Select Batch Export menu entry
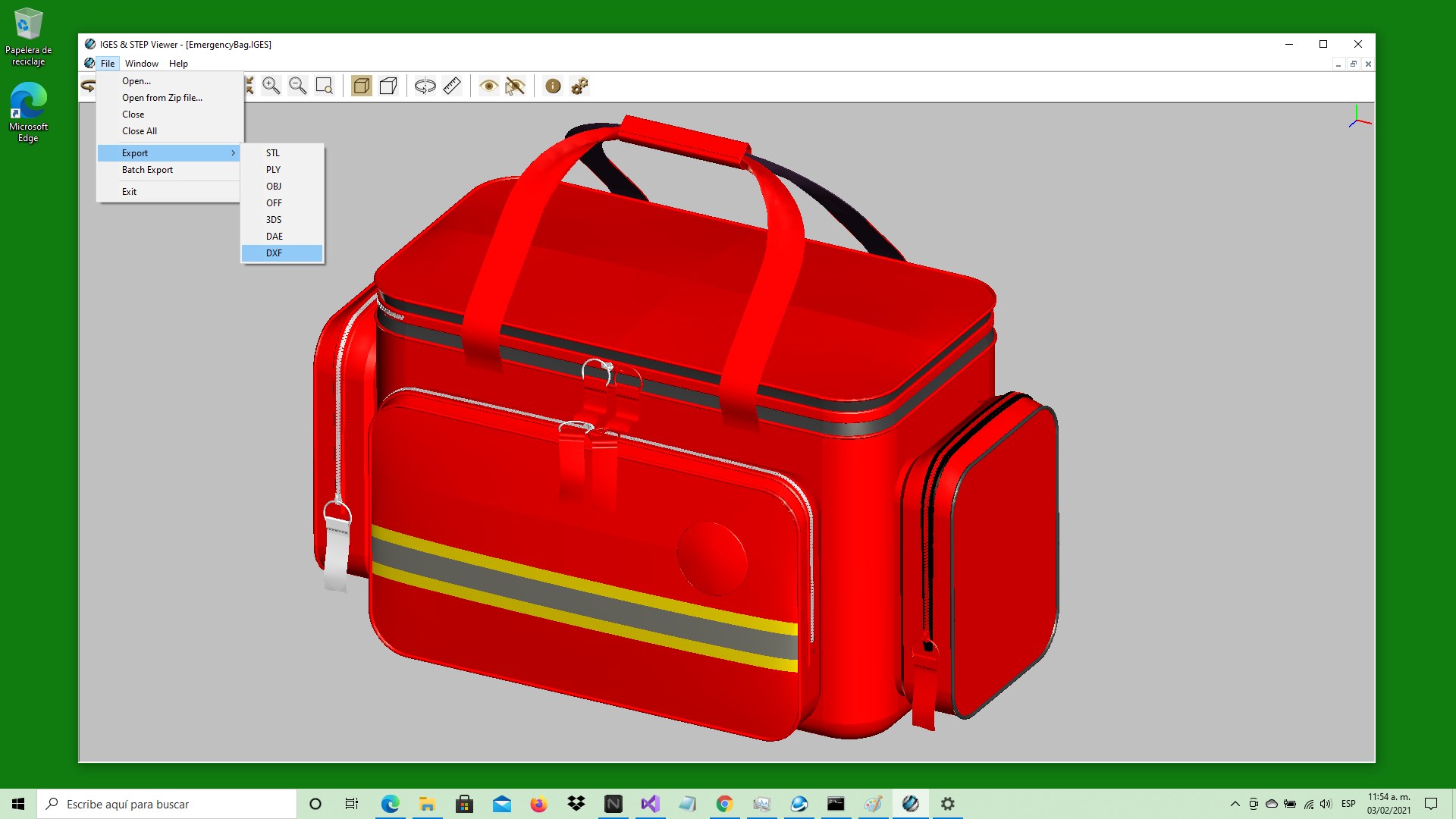Image resolution: width=1456 pixels, height=819 pixels. [x=148, y=170]
